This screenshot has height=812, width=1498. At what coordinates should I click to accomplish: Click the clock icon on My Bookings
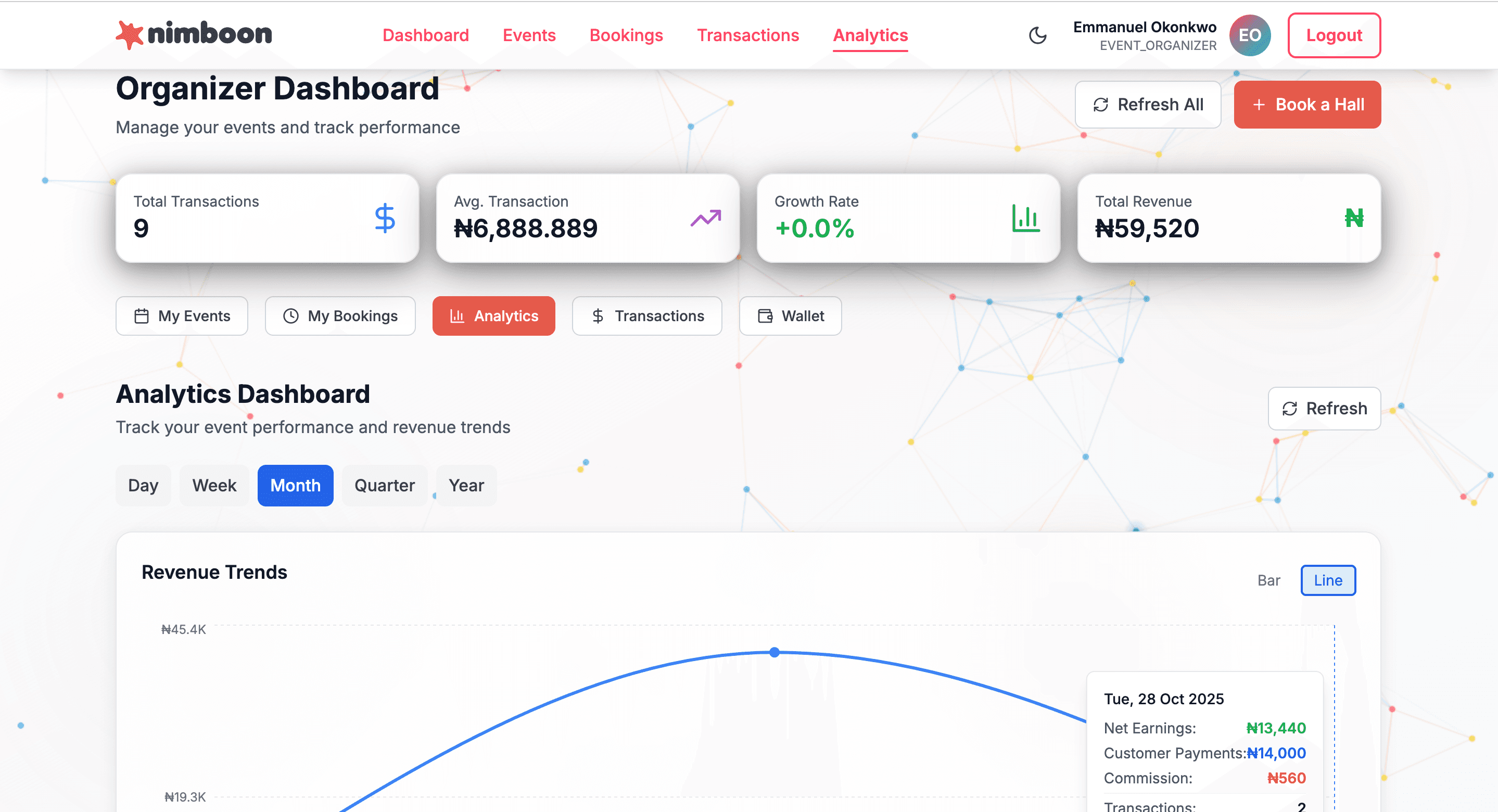click(291, 316)
